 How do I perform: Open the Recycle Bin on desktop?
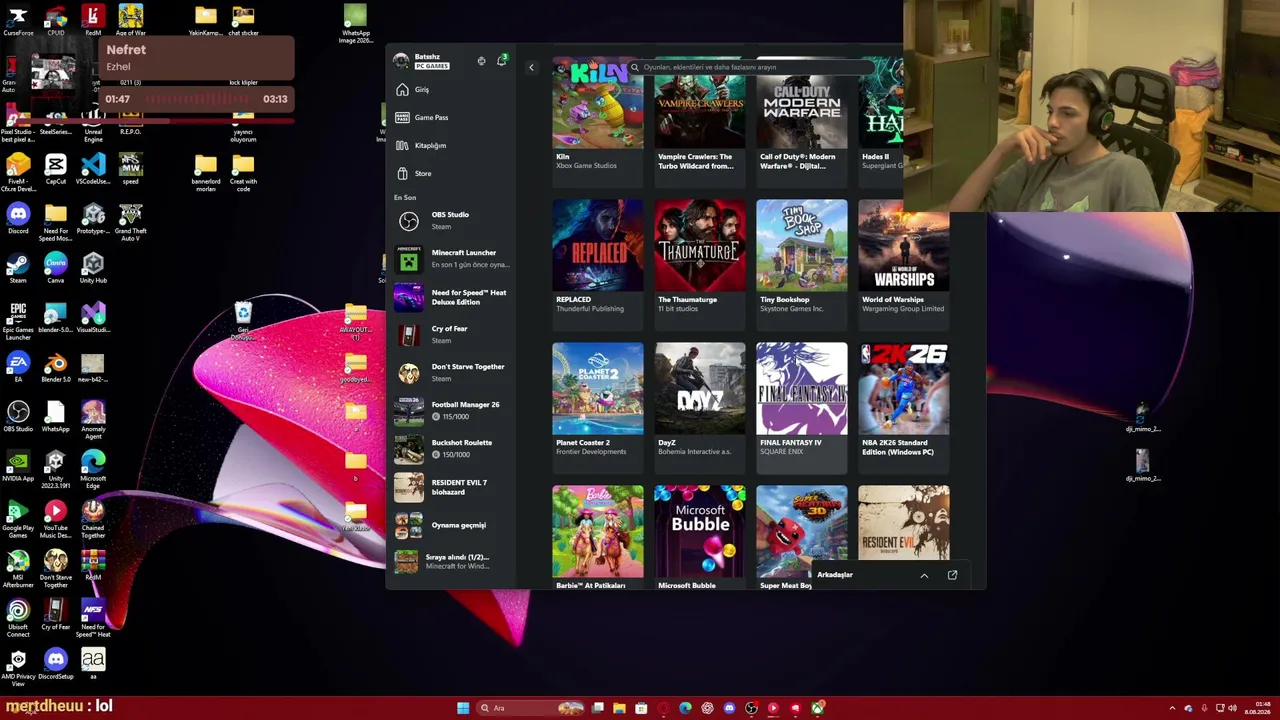coord(243,320)
